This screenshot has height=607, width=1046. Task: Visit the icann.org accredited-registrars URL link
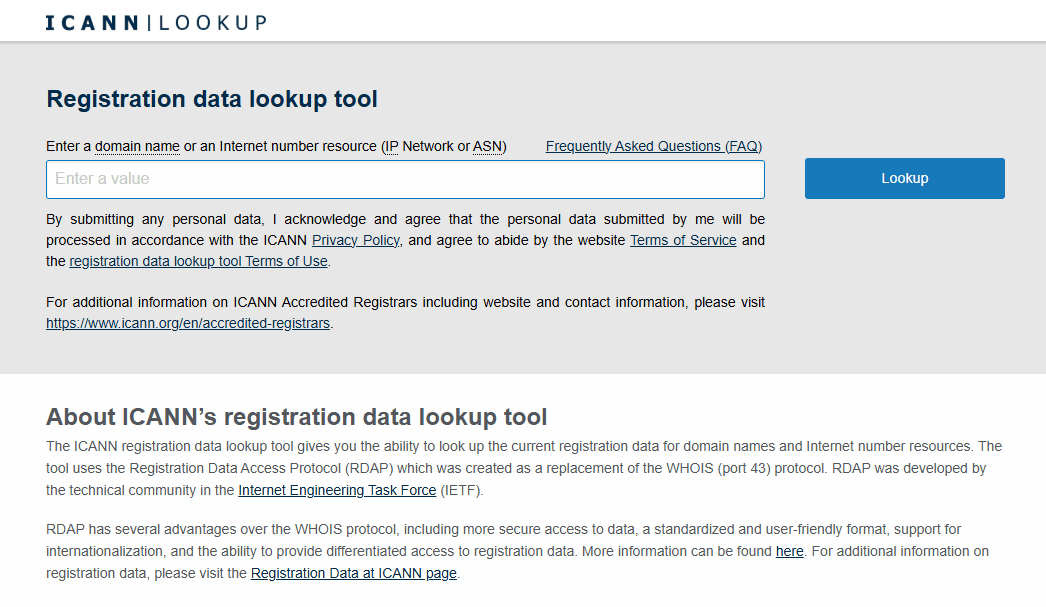tap(188, 323)
